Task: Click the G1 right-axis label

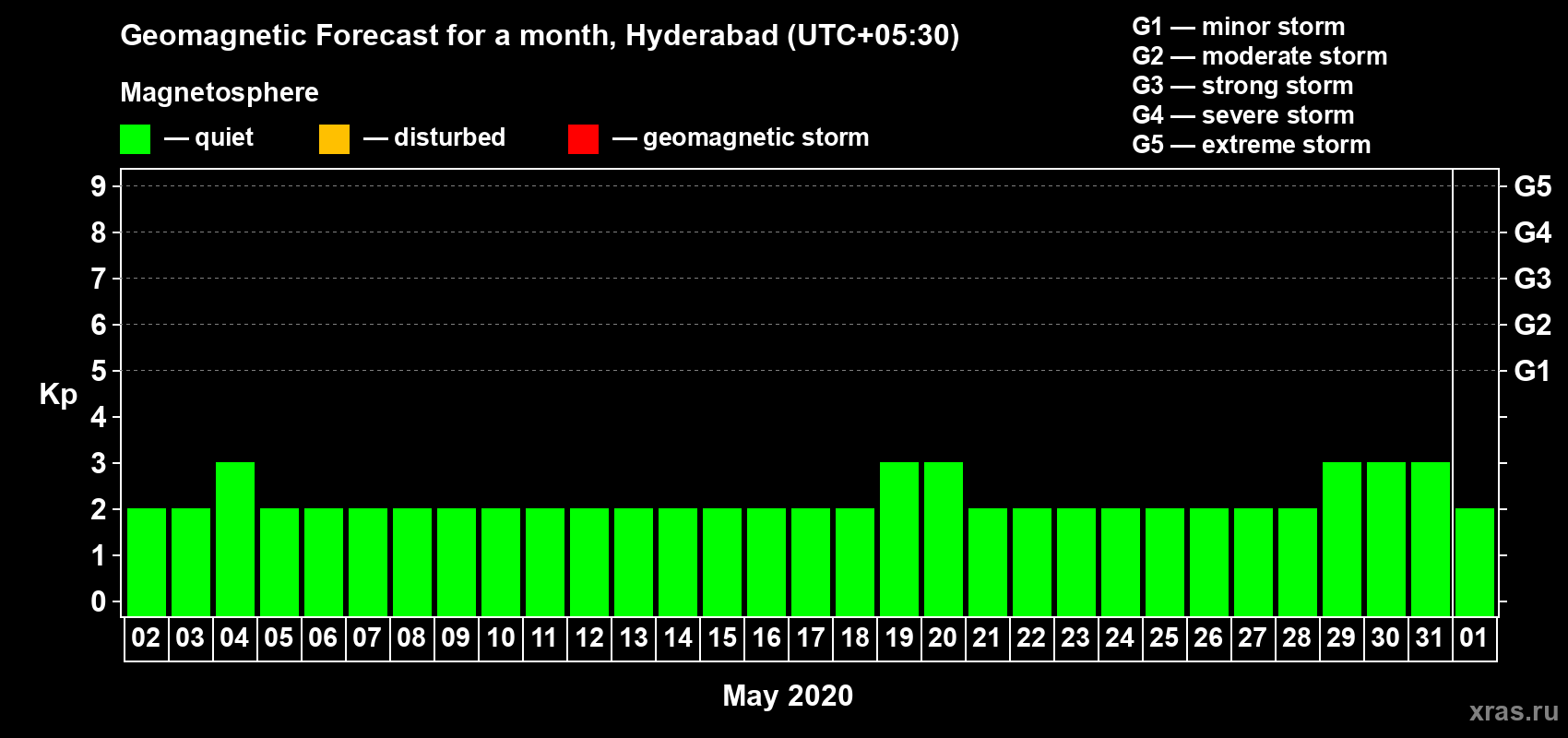Action: click(1533, 371)
